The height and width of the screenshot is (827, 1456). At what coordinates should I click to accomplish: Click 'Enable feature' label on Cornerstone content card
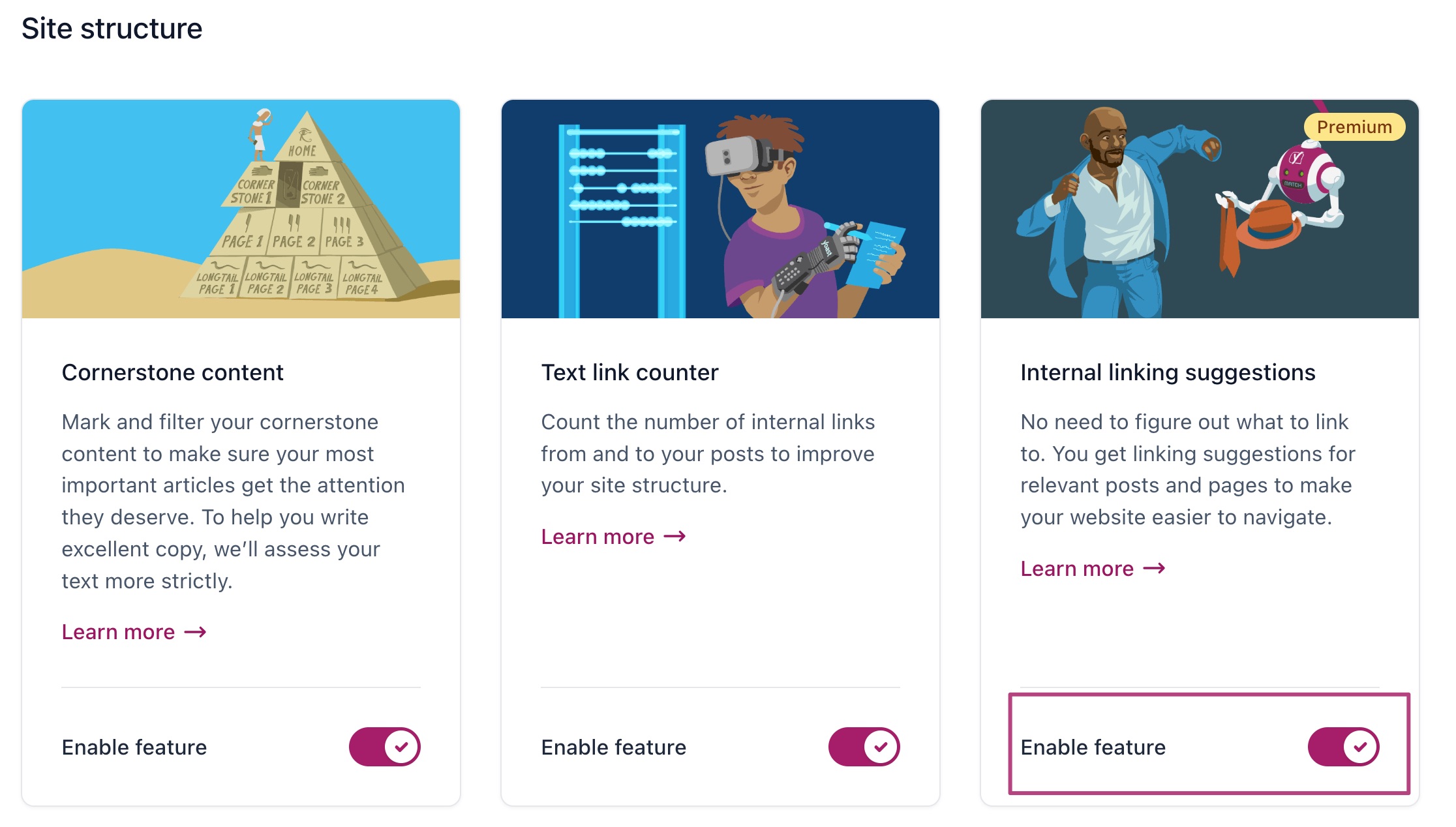click(x=134, y=747)
